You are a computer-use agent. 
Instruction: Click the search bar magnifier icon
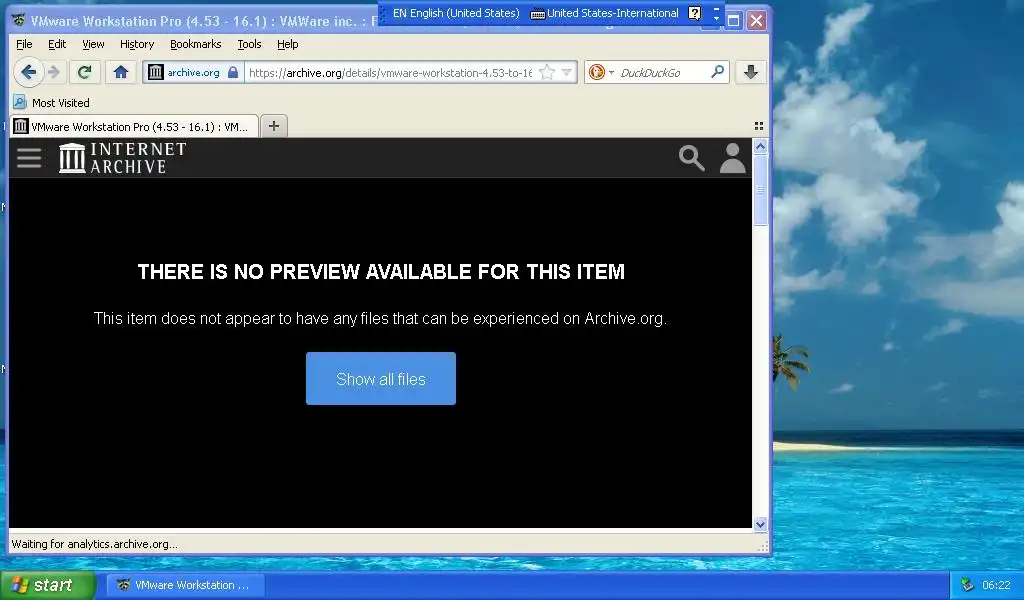coord(717,72)
